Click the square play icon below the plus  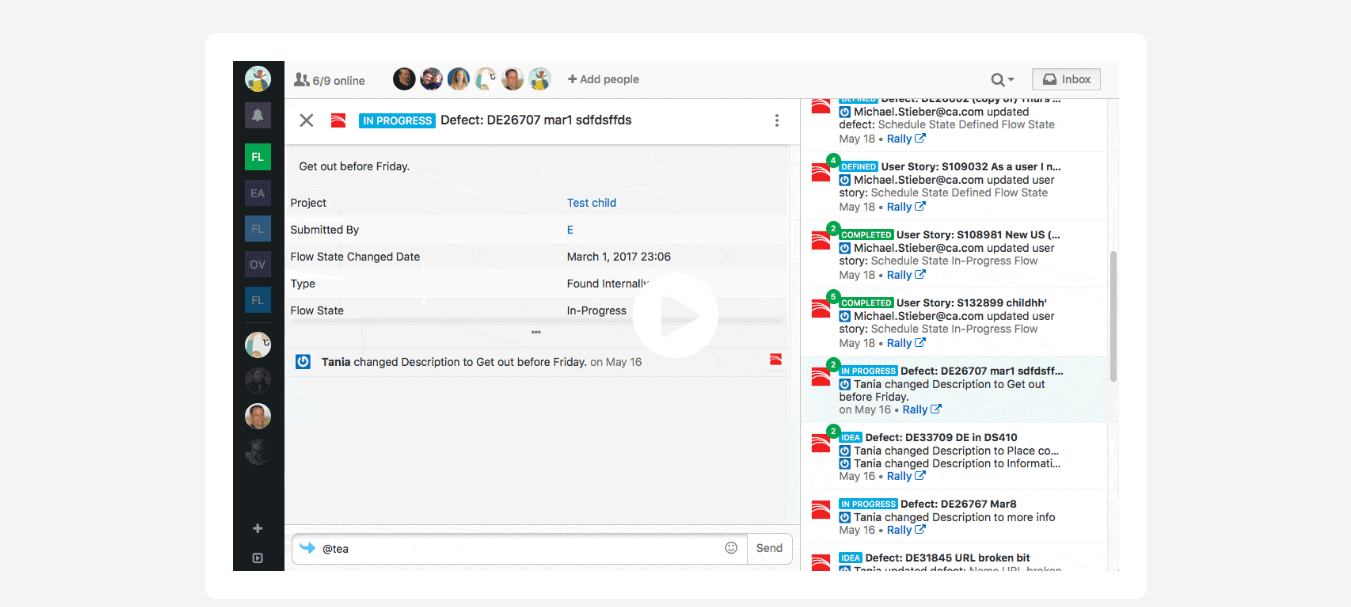(x=257, y=558)
